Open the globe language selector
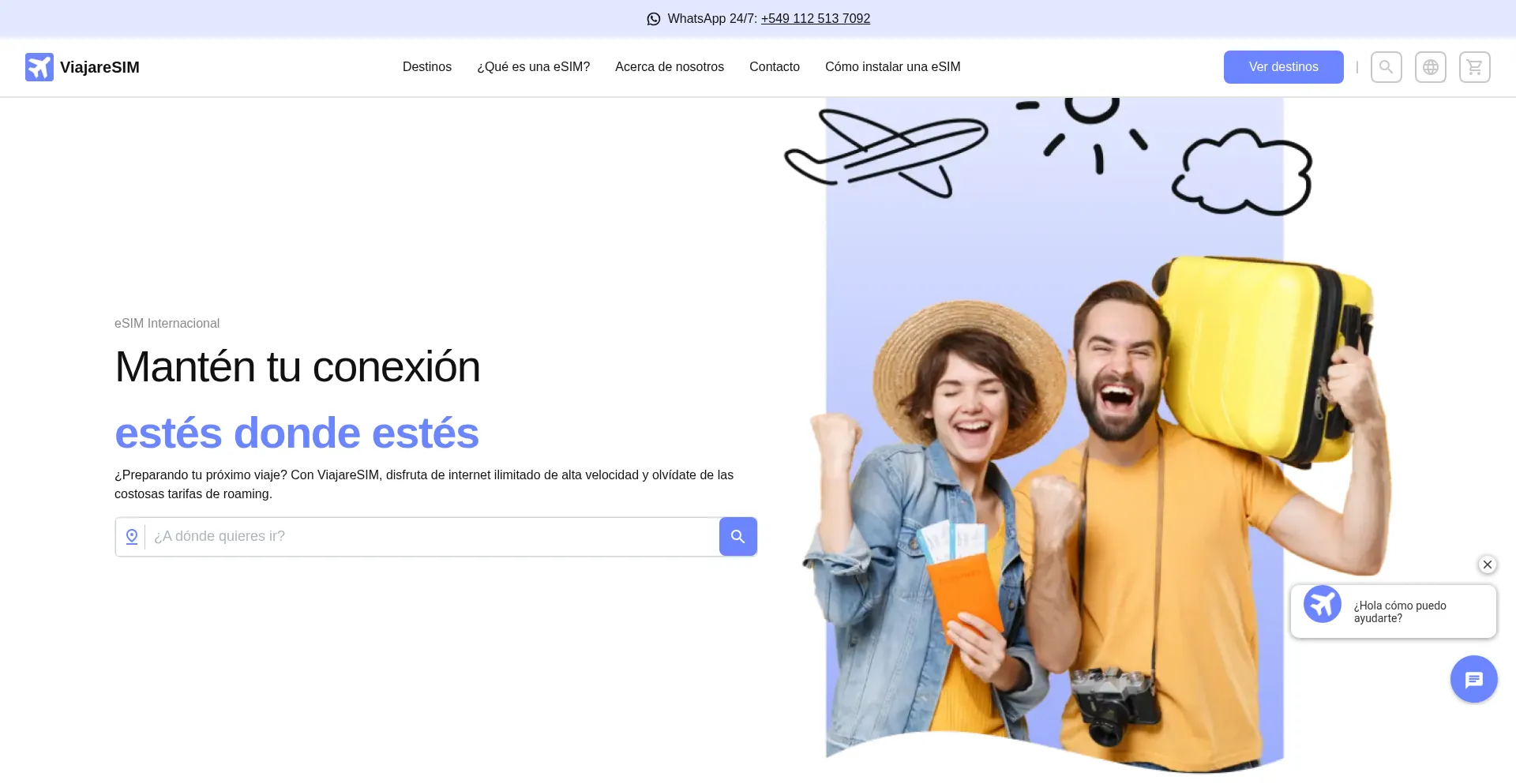The width and height of the screenshot is (1516, 784). click(1430, 67)
